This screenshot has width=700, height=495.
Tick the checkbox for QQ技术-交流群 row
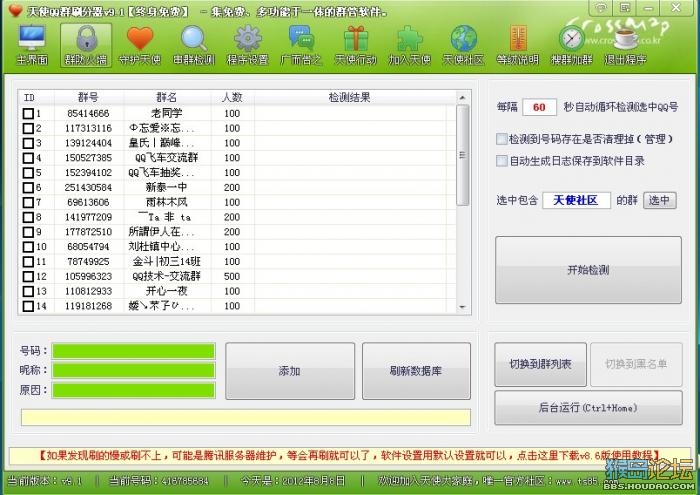(28, 276)
